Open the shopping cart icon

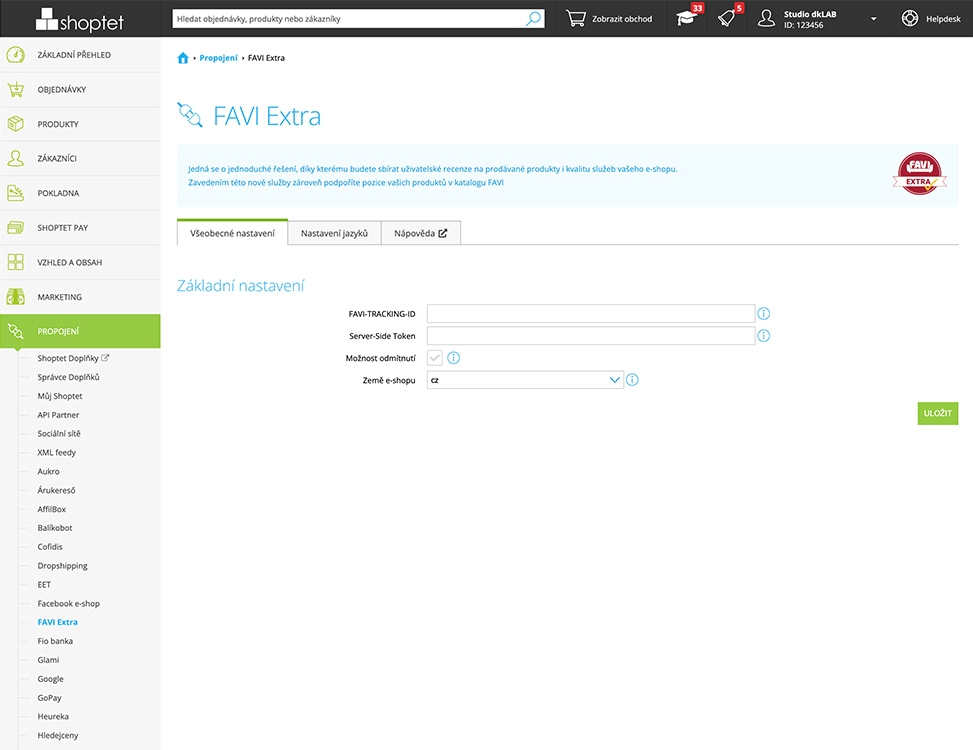[575, 19]
